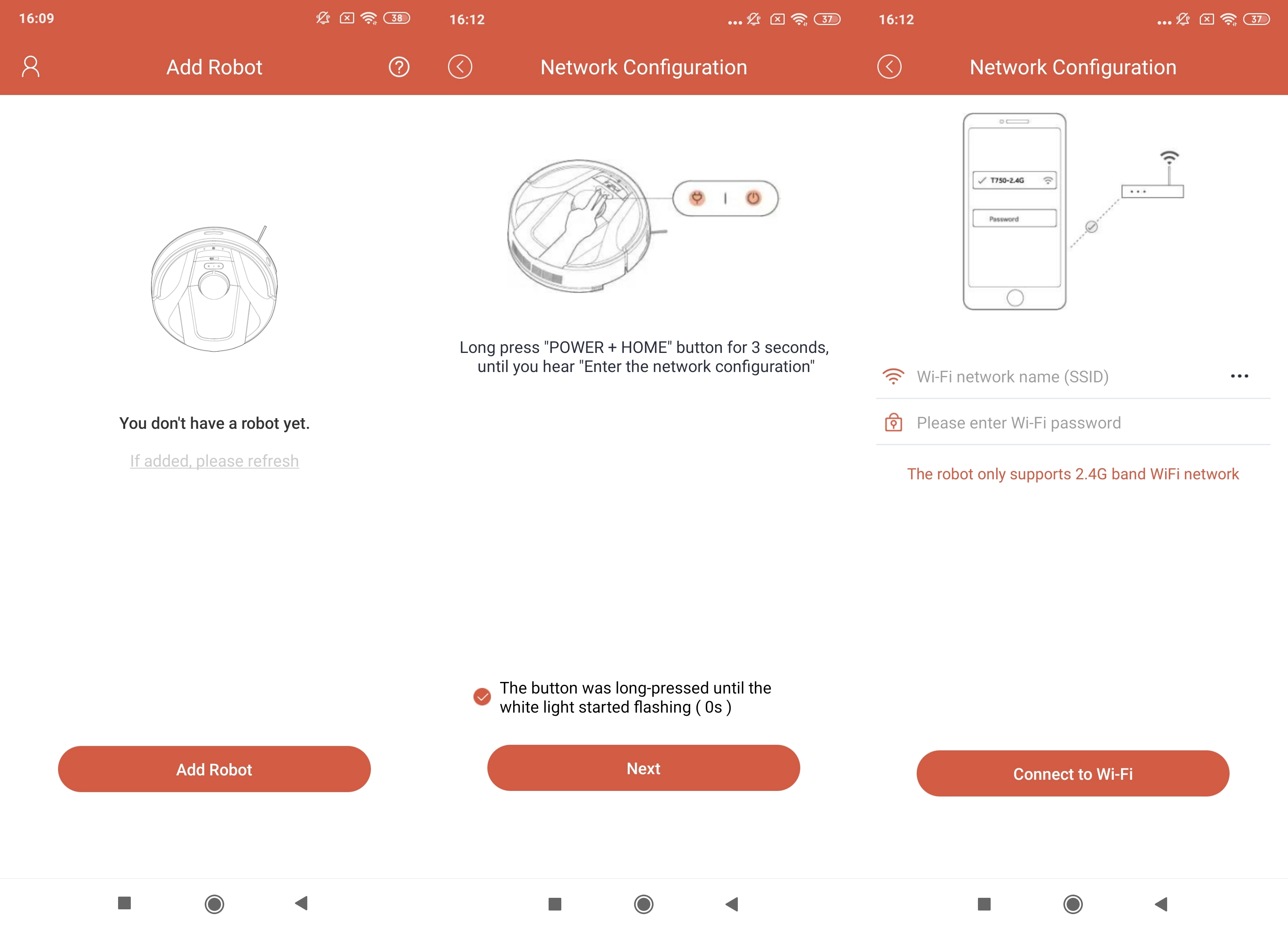
Task: Click the Next button
Action: (x=644, y=768)
